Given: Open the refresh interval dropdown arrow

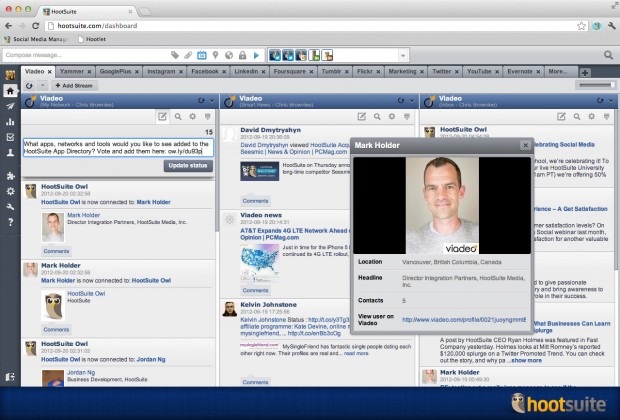Looking at the screenshot, I should pyautogui.click(x=43, y=85).
